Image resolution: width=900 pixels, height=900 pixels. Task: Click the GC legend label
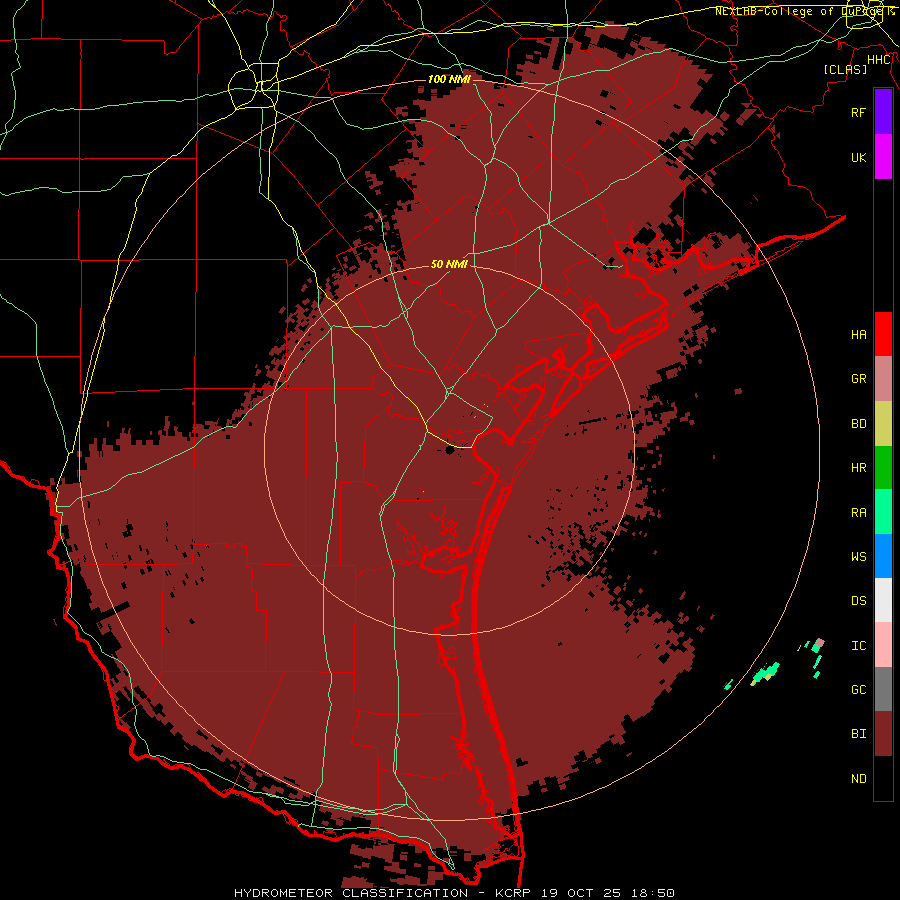(x=858, y=690)
